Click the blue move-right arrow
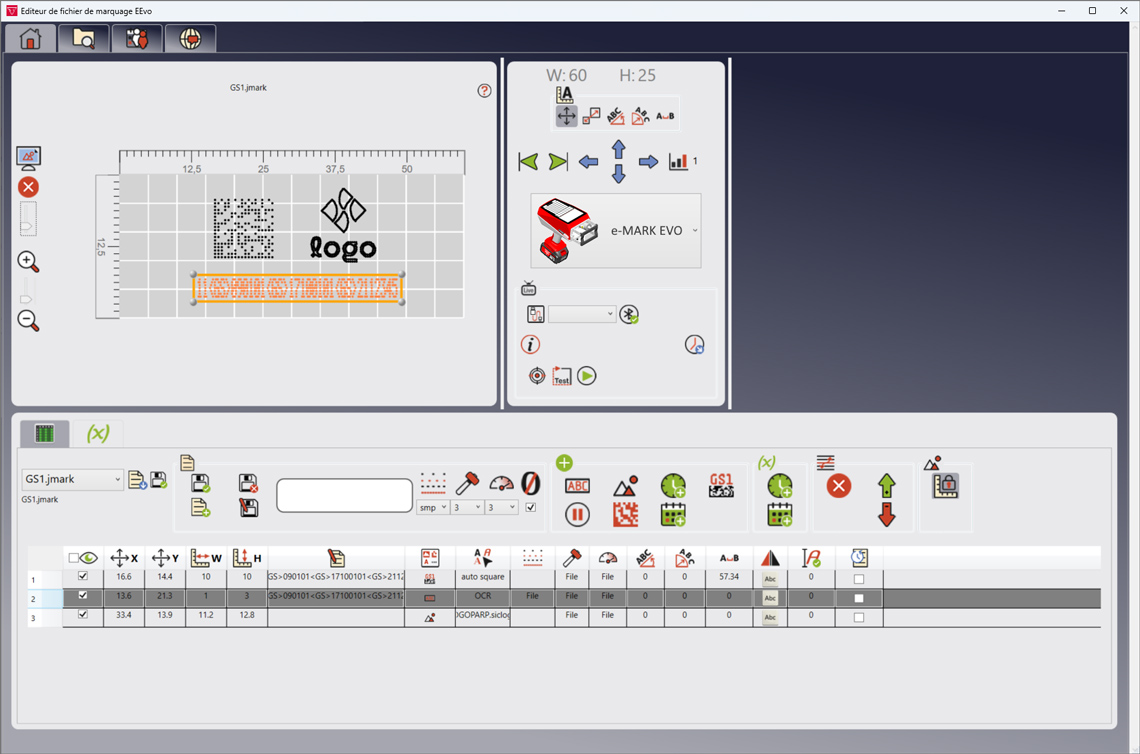The width and height of the screenshot is (1140, 754). pyautogui.click(x=648, y=162)
